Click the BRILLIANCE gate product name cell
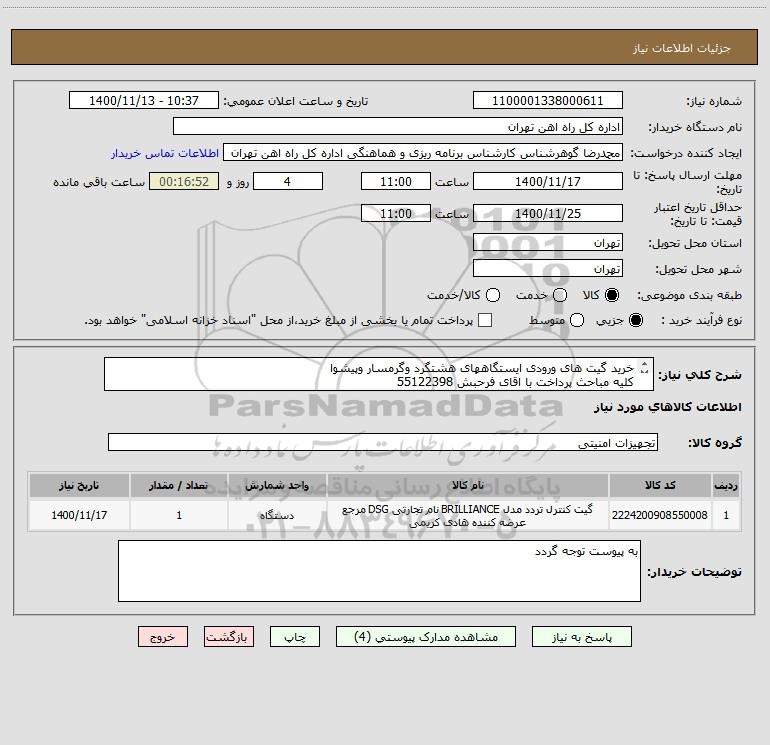 pyautogui.click(x=468, y=515)
